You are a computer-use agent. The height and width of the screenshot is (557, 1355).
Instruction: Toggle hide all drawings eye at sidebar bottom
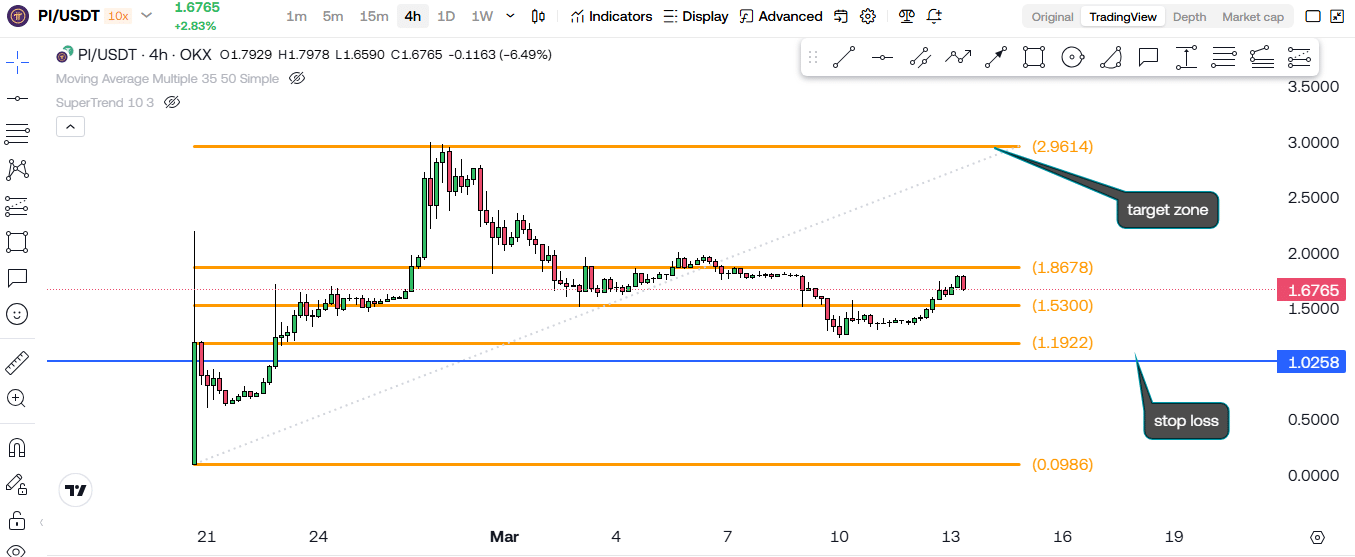(x=17, y=550)
